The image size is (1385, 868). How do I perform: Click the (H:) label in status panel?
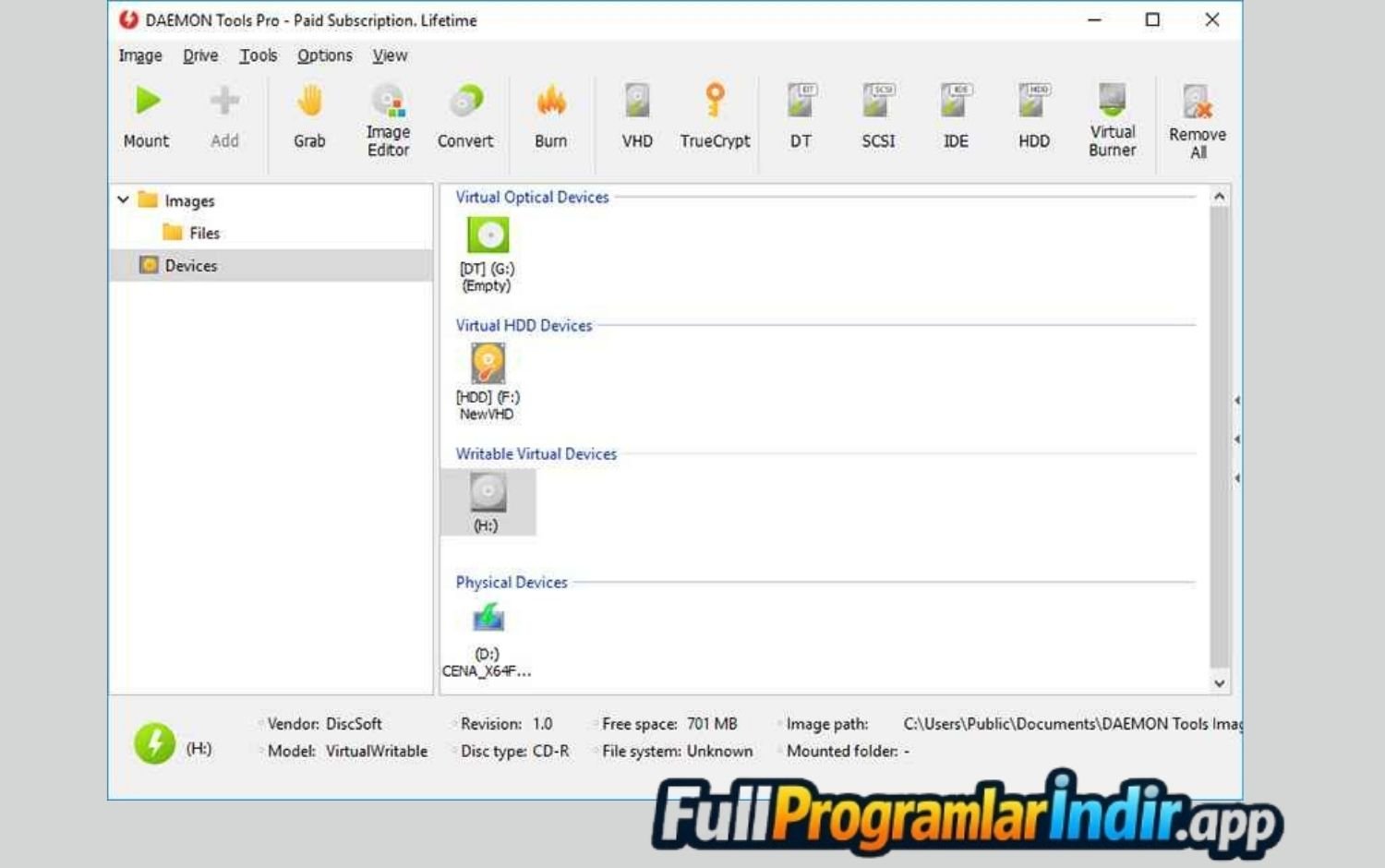point(199,748)
